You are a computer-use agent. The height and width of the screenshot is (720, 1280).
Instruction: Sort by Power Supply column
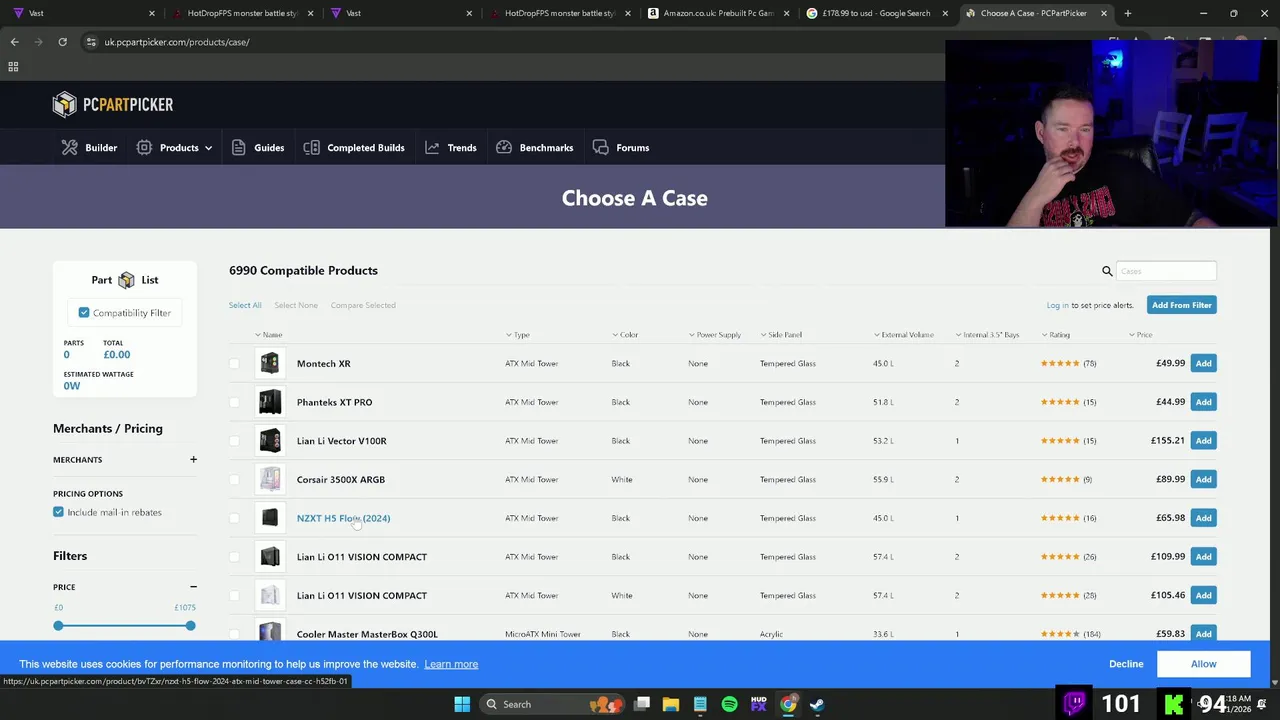coord(715,335)
